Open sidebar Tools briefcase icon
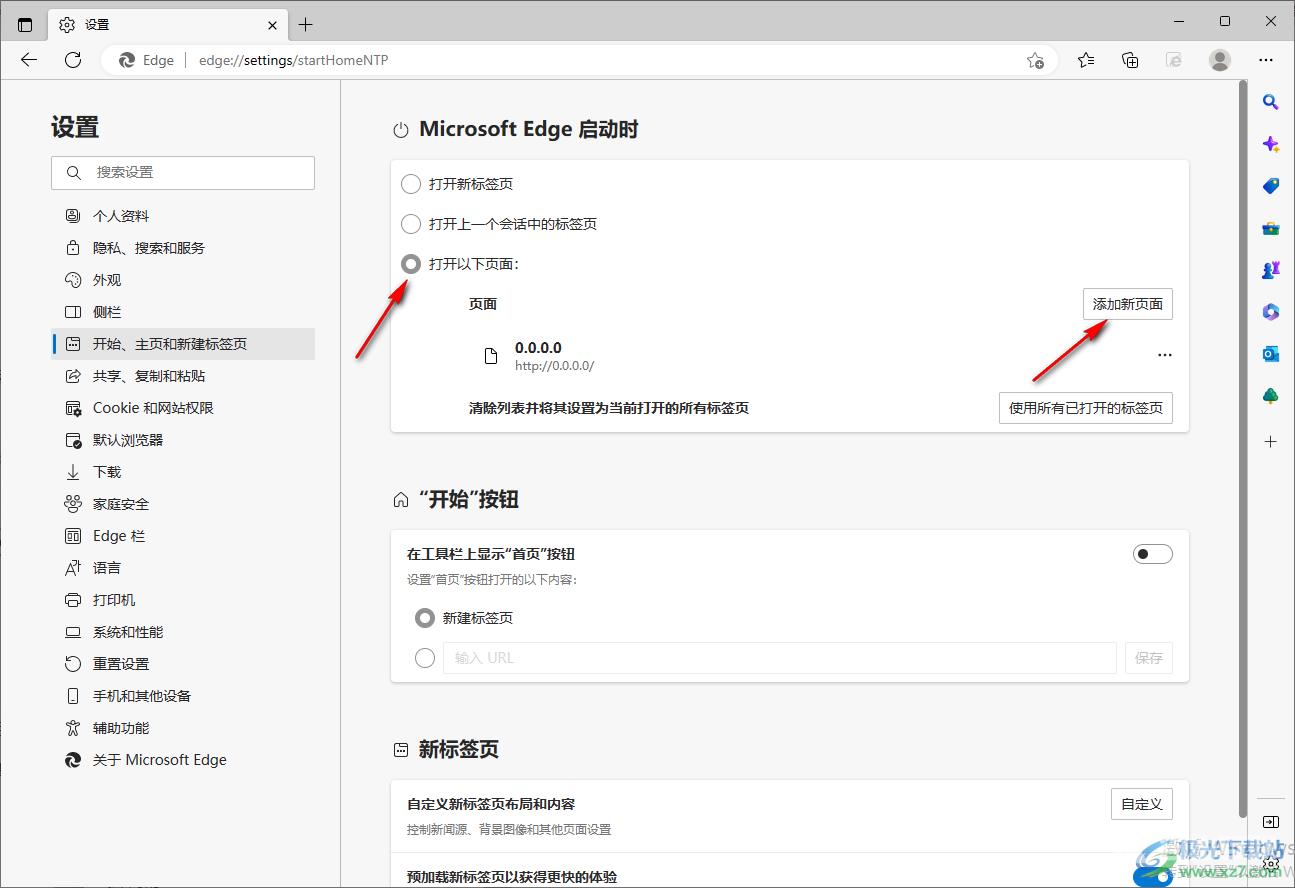This screenshot has height=888, width=1295. tap(1270, 228)
